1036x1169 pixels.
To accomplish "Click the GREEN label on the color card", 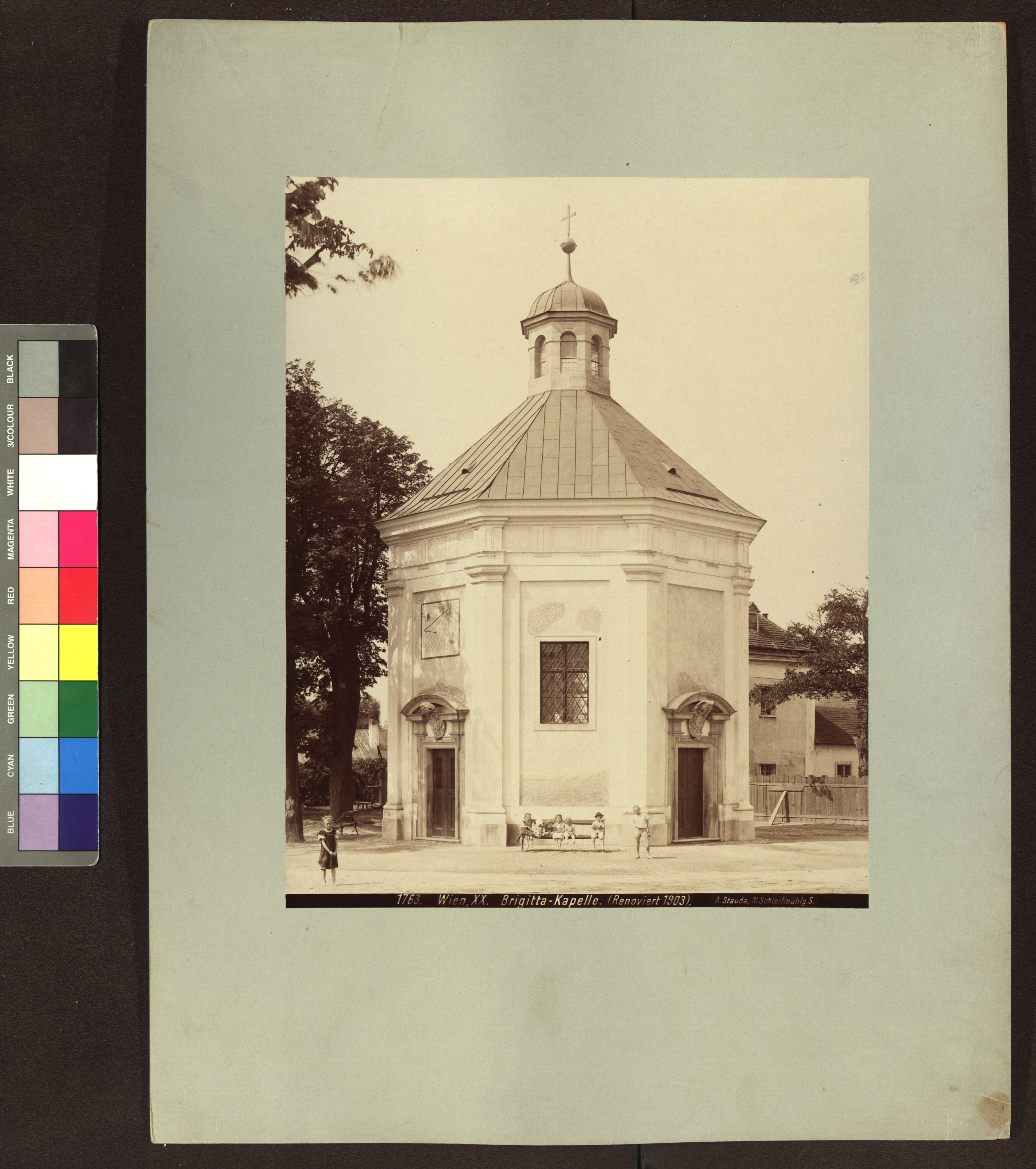I will (10, 709).
